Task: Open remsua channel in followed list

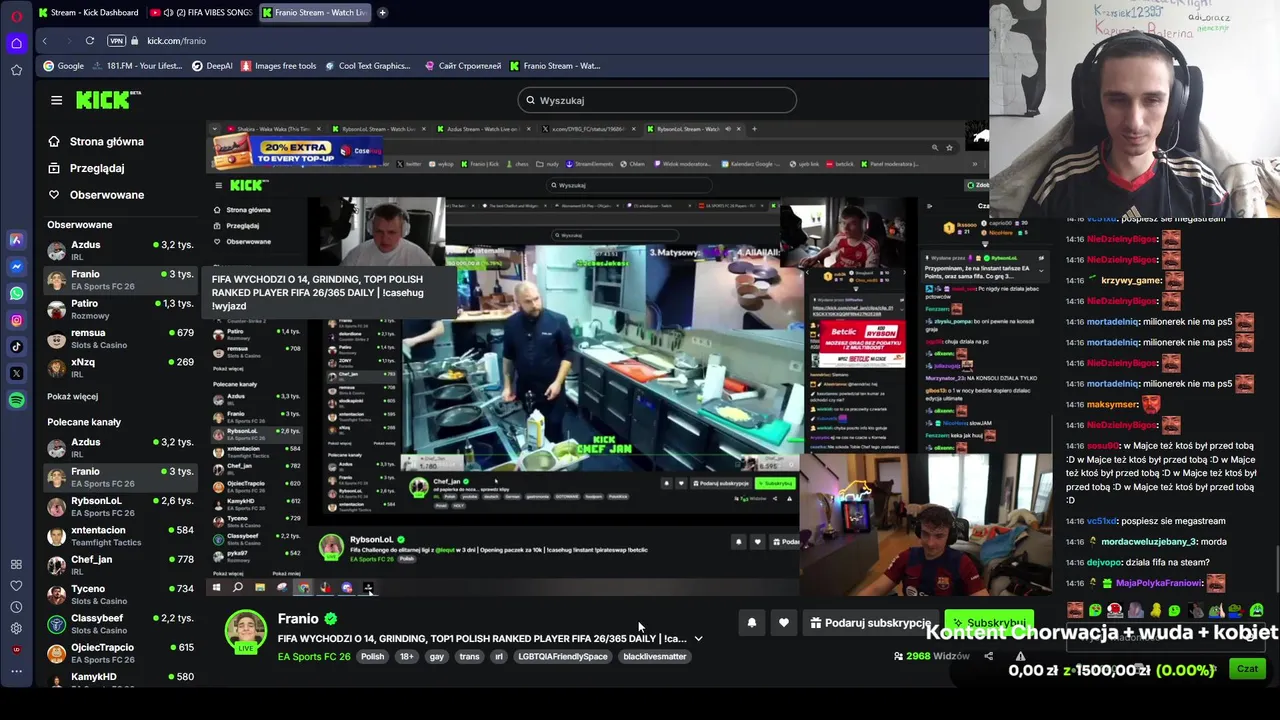Action: point(120,338)
